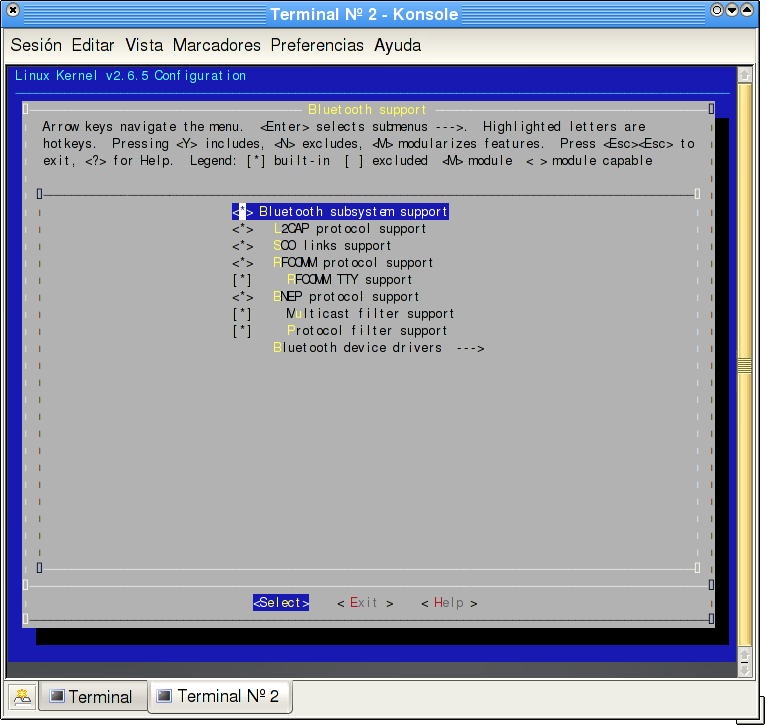Click the 'Linux Kernel v2.6.5 Configuration' heading
This screenshot has height=726, width=766.
[x=130, y=76]
